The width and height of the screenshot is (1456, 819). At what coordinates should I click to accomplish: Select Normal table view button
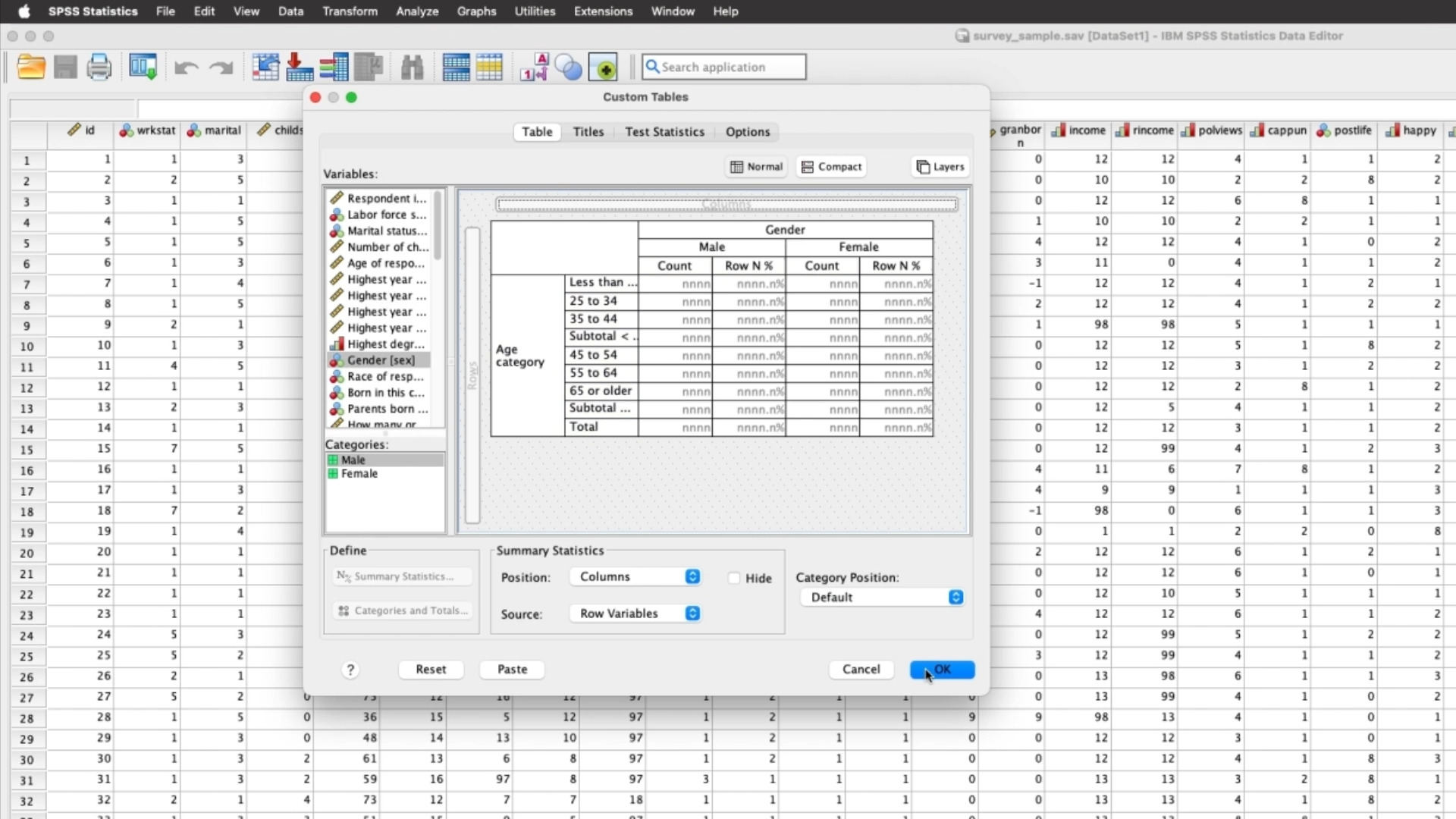756,167
